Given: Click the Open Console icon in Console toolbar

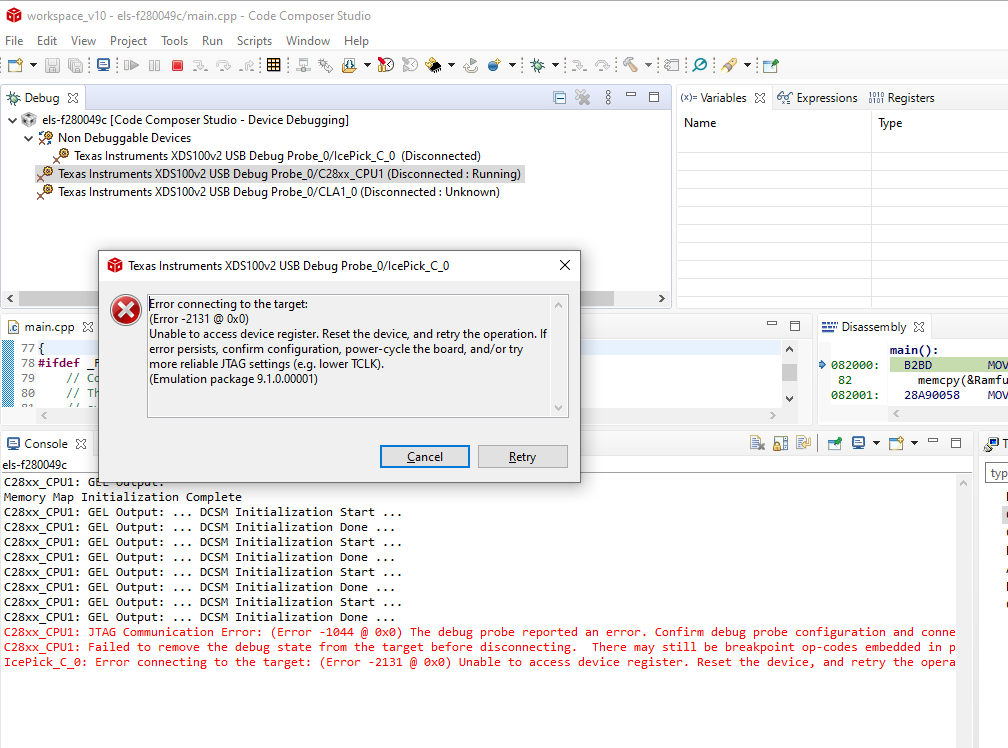Looking at the screenshot, I should [x=896, y=443].
